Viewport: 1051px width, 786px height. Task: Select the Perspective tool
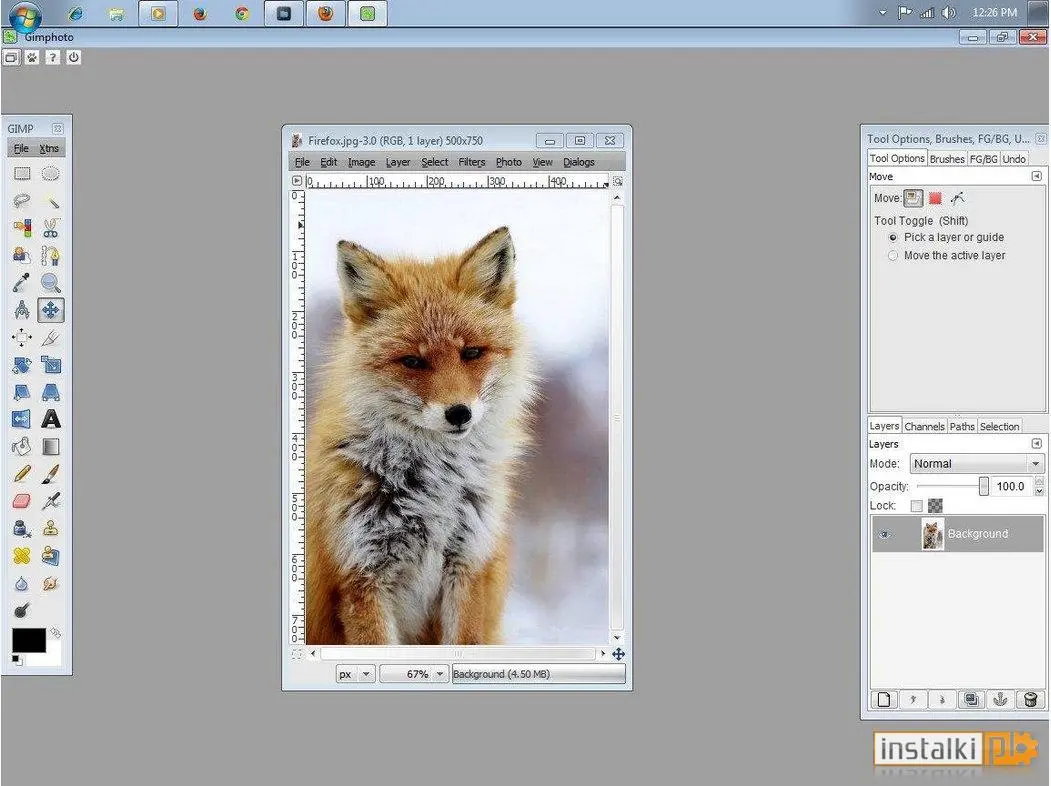[50, 392]
